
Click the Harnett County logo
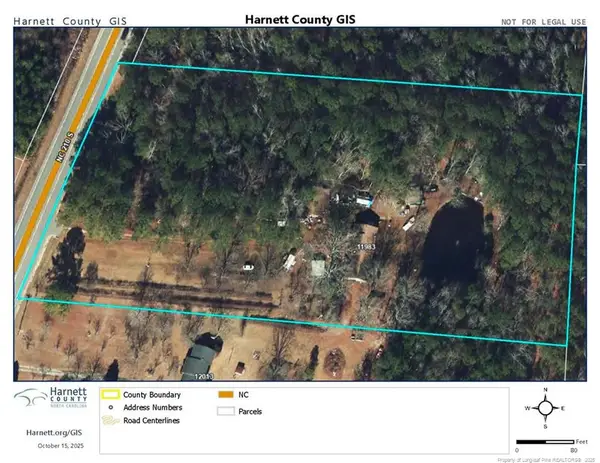coord(49,402)
